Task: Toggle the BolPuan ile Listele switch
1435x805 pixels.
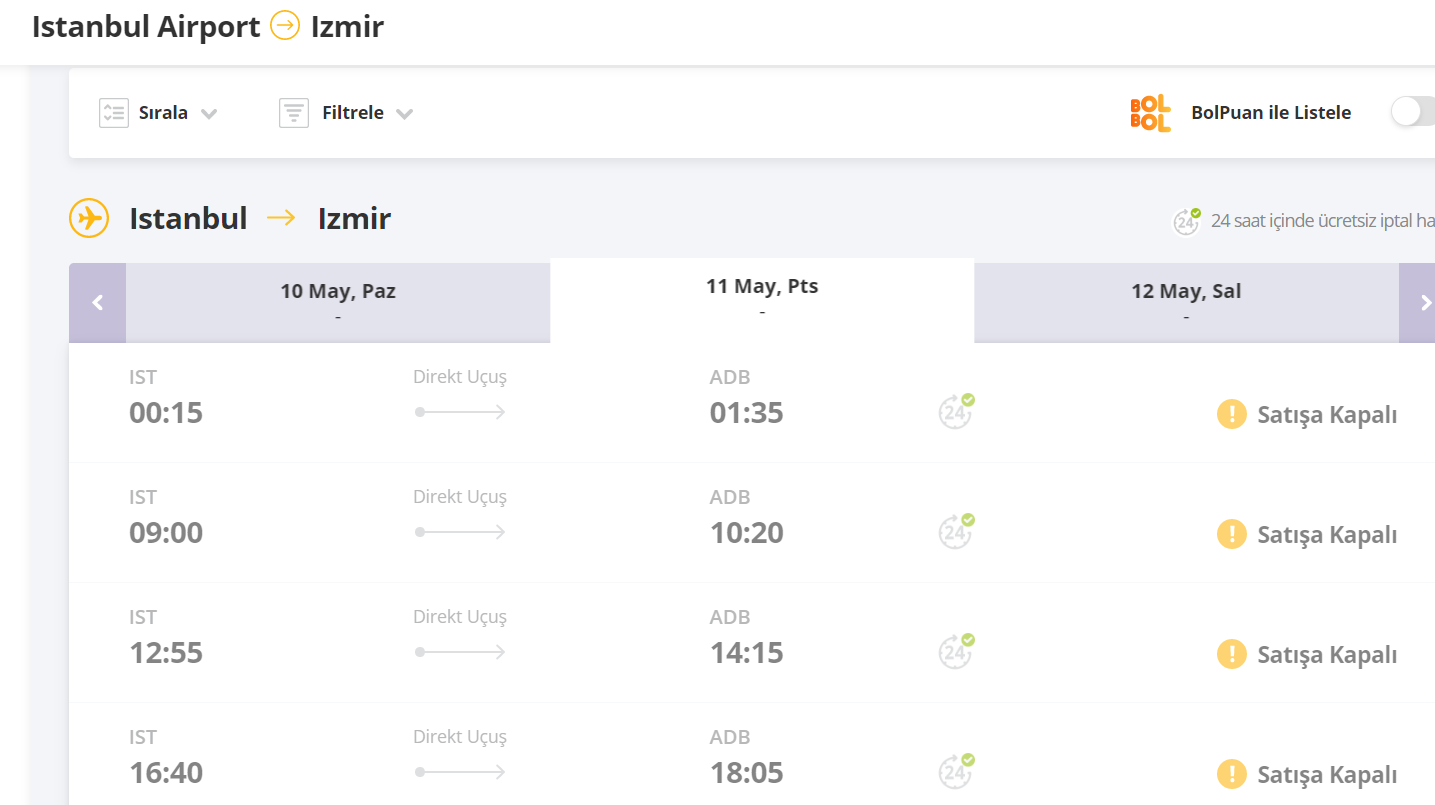Action: pyautogui.click(x=1412, y=112)
